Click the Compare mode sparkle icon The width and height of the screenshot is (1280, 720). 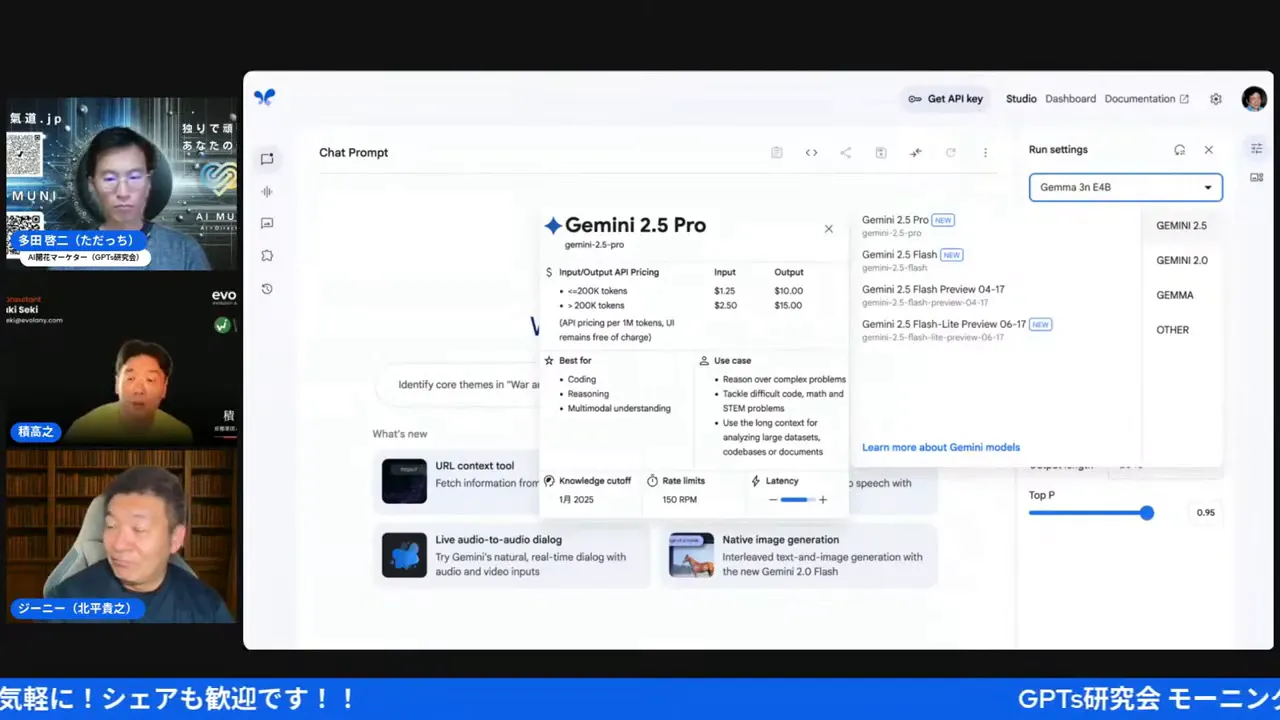tap(915, 153)
